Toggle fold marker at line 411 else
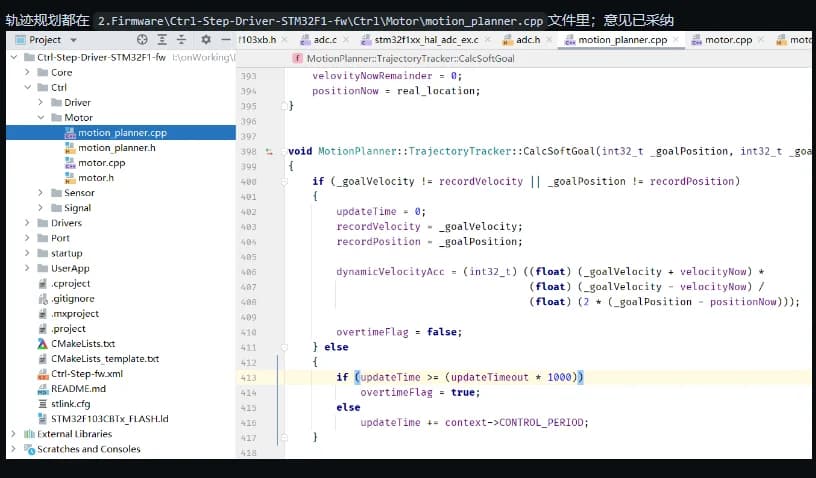This screenshot has width=816, height=478. point(284,347)
